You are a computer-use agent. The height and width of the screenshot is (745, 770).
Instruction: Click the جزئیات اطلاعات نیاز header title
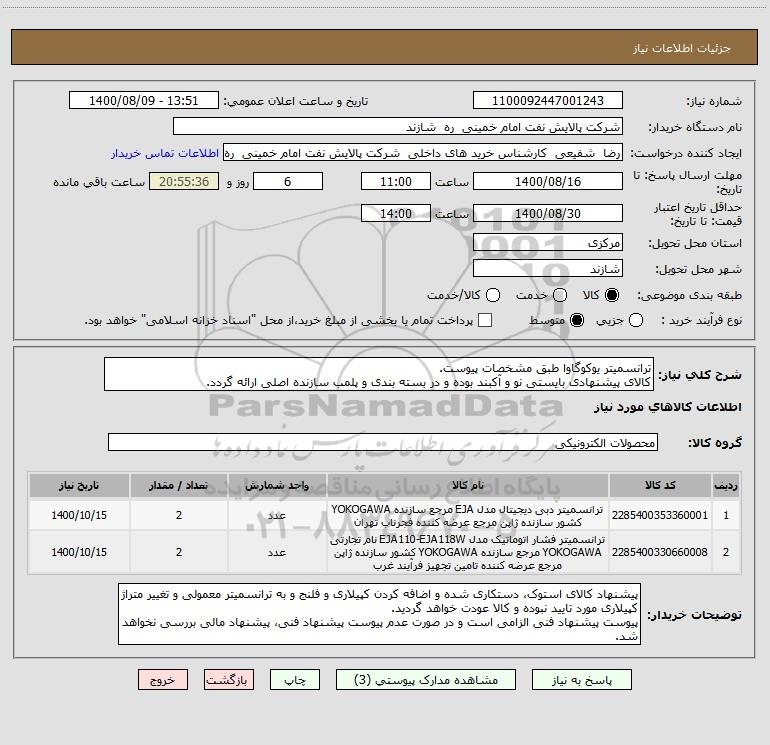[681, 48]
